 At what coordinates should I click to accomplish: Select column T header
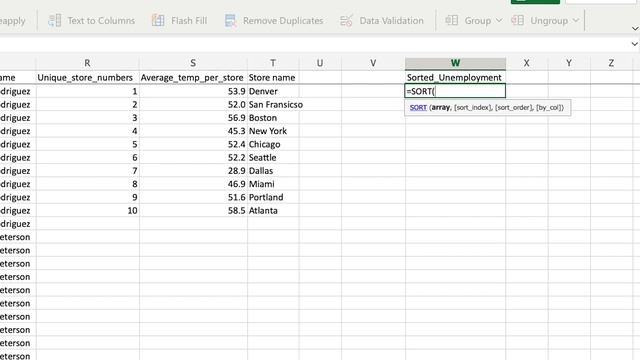[273, 63]
